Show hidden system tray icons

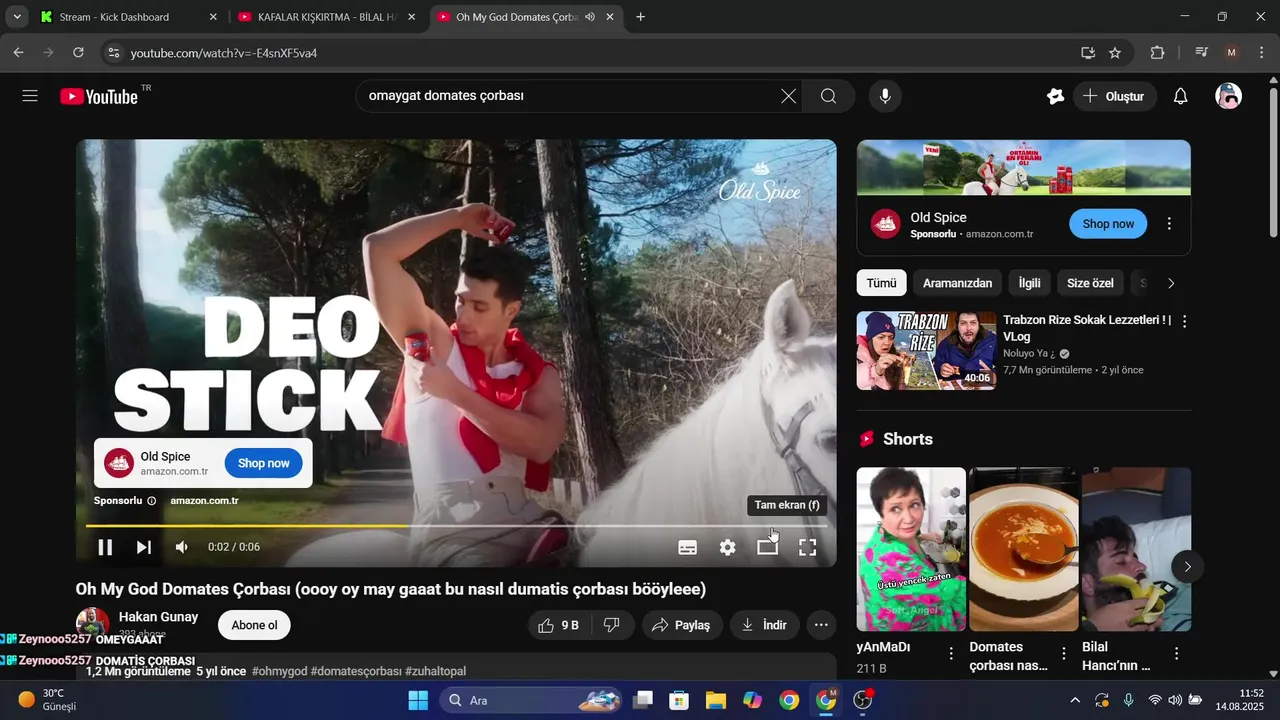(1075, 700)
